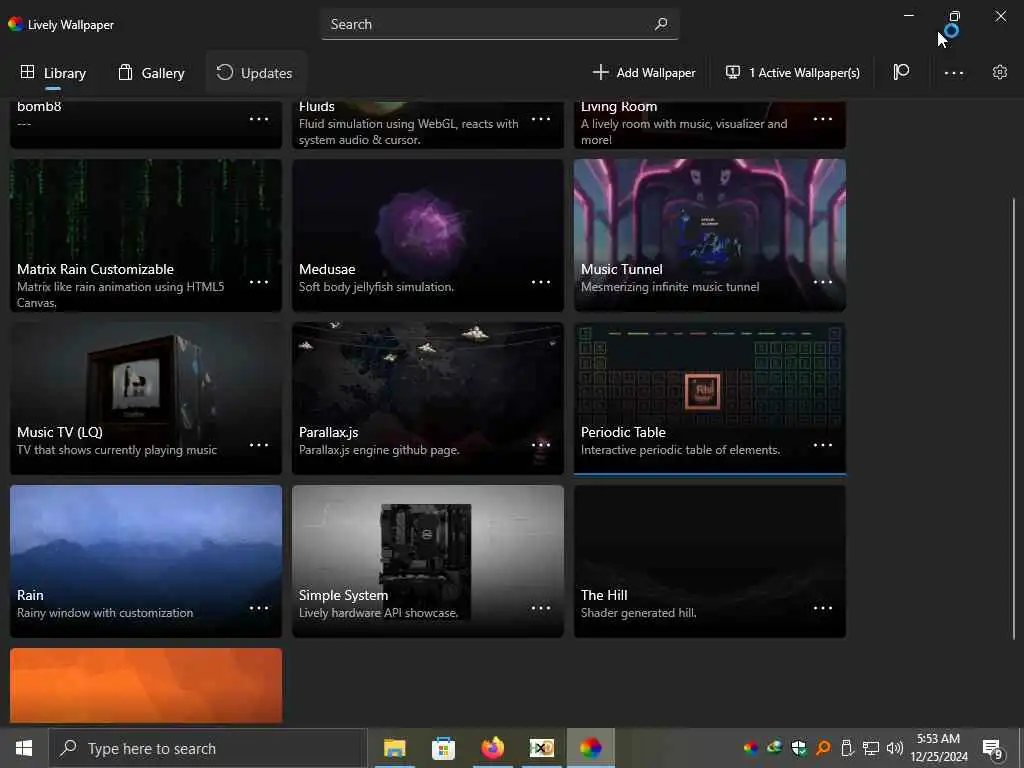Click the taskbar 'Type here to search' box
Viewport: 1024px width, 768px height.
click(208, 748)
